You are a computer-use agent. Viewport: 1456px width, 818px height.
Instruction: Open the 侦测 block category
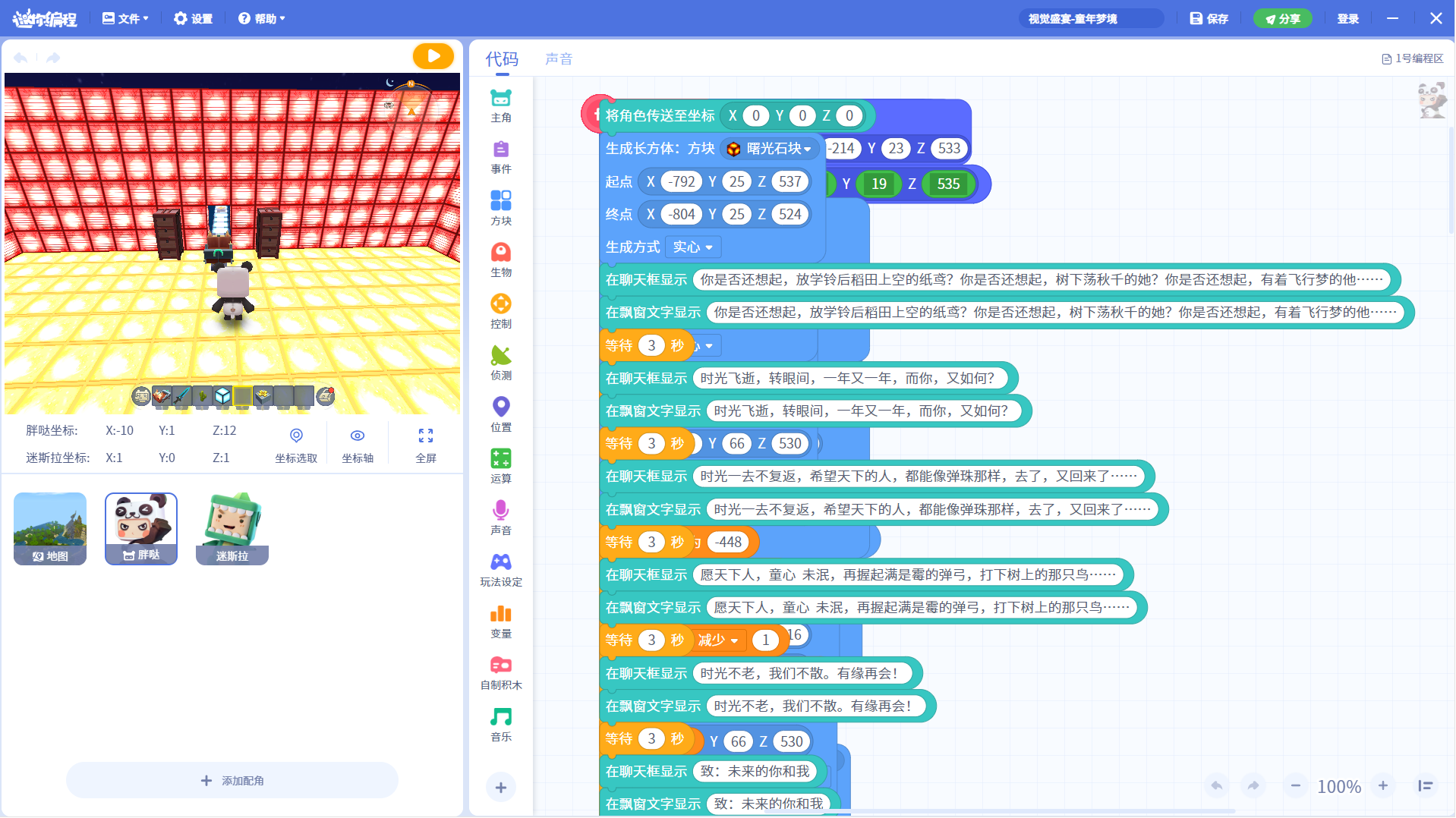point(501,364)
